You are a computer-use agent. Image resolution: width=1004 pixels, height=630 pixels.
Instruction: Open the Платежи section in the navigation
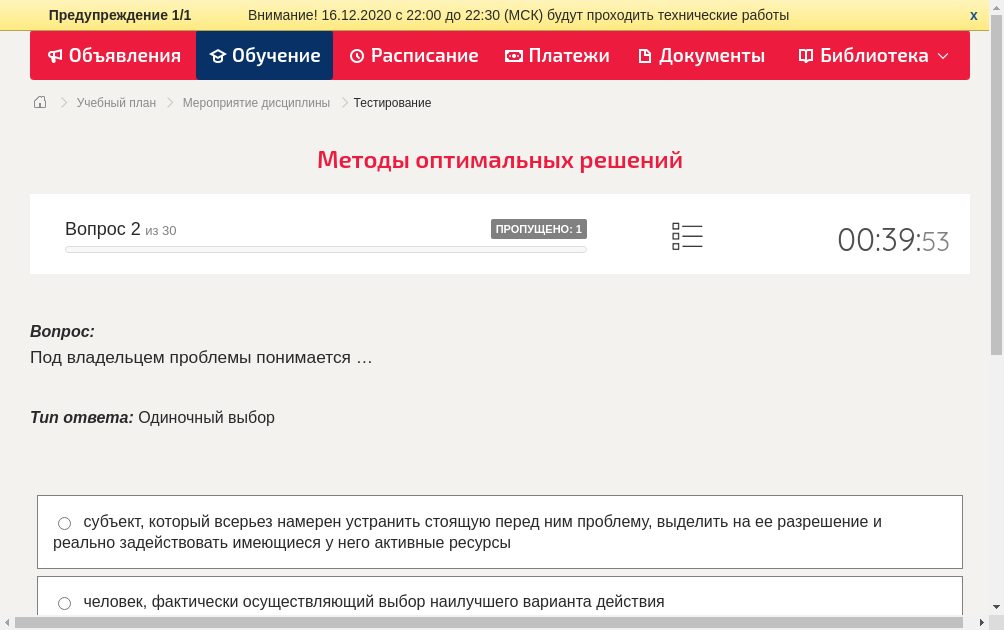coord(557,55)
